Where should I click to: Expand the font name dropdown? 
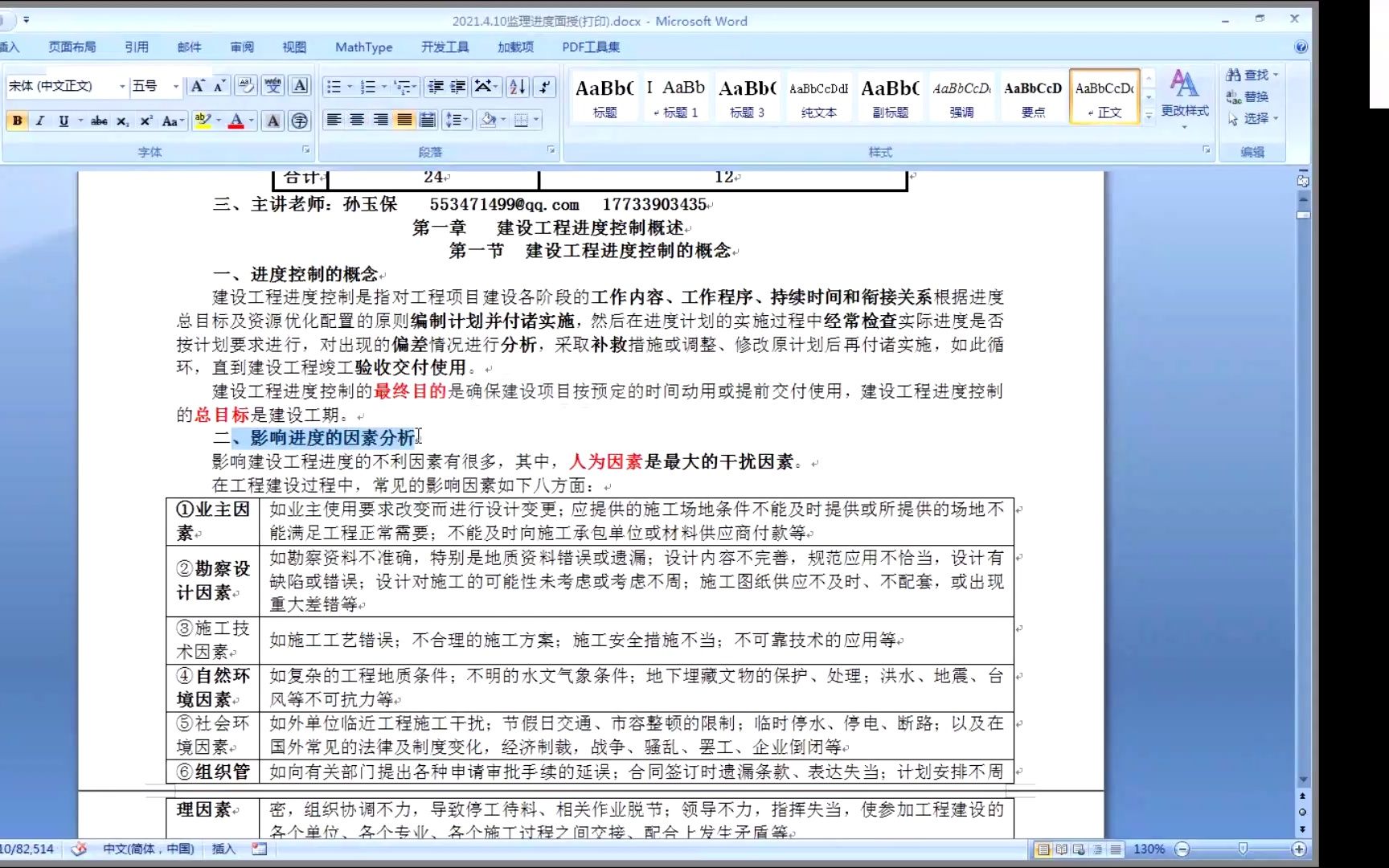click(x=122, y=86)
